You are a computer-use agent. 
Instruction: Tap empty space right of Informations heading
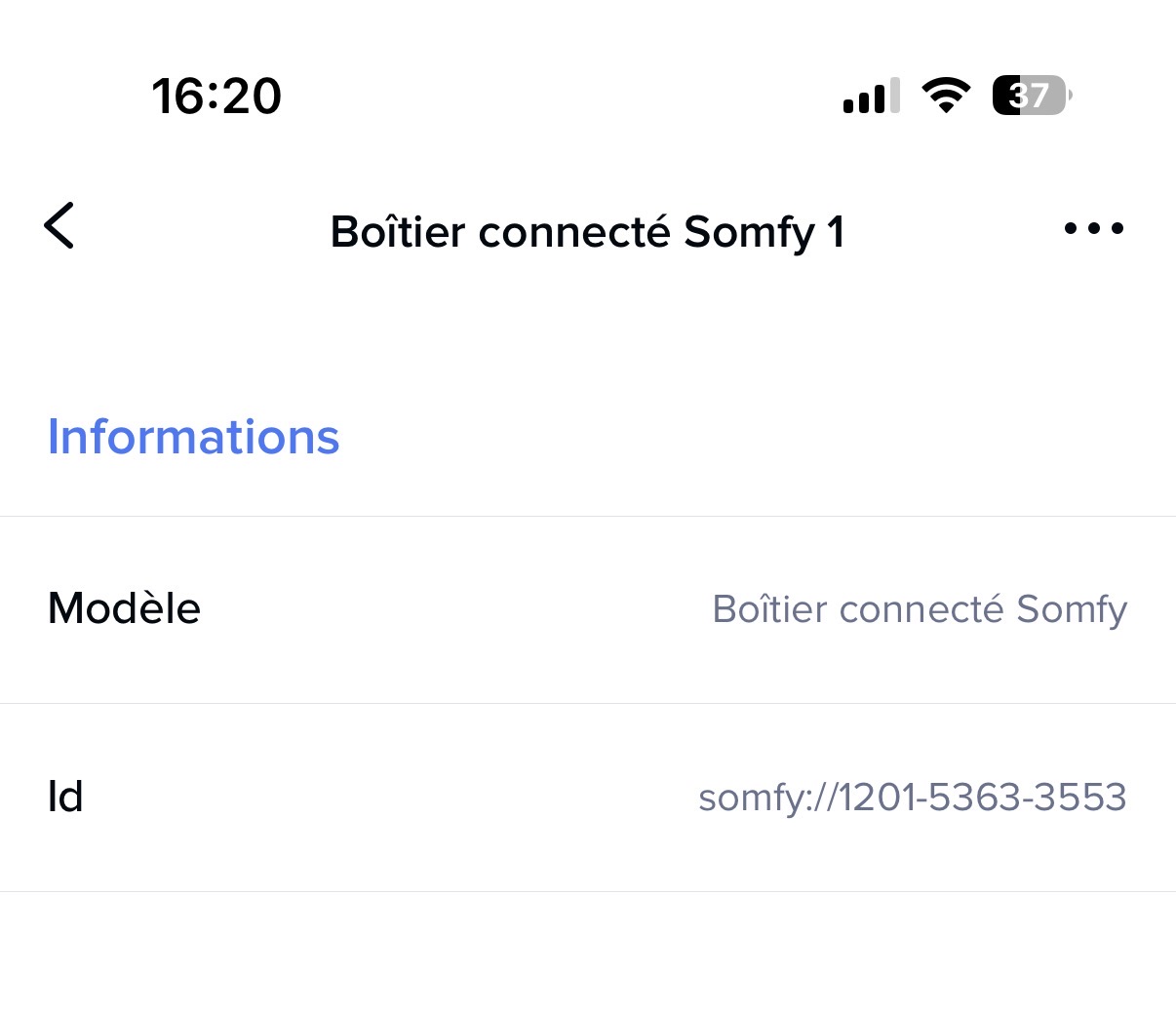coord(761,437)
